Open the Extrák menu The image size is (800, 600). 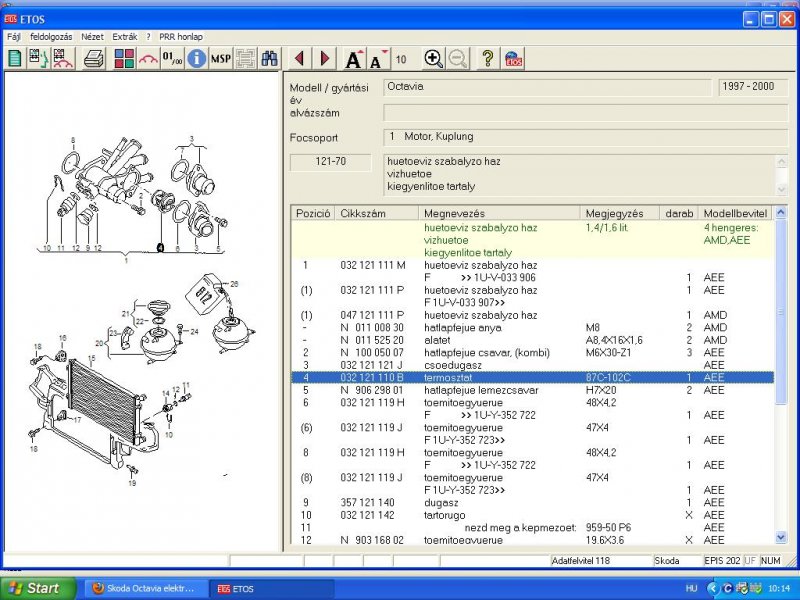[125, 37]
